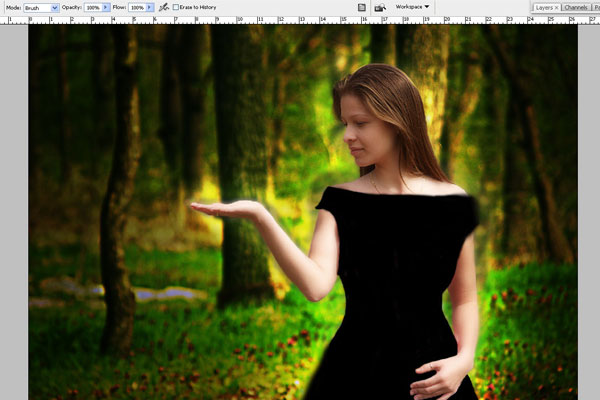Switch to the Channels tab
Image resolution: width=600 pixels, height=400 pixels.
[576, 7]
